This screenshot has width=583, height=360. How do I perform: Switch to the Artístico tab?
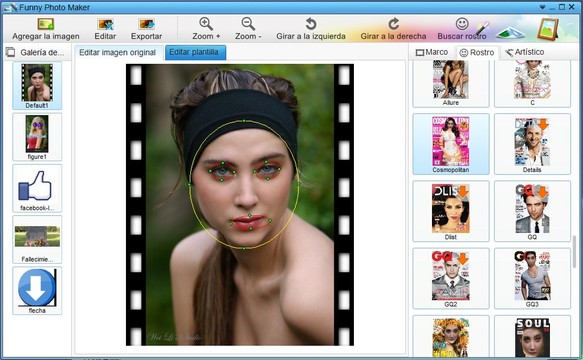(524, 52)
